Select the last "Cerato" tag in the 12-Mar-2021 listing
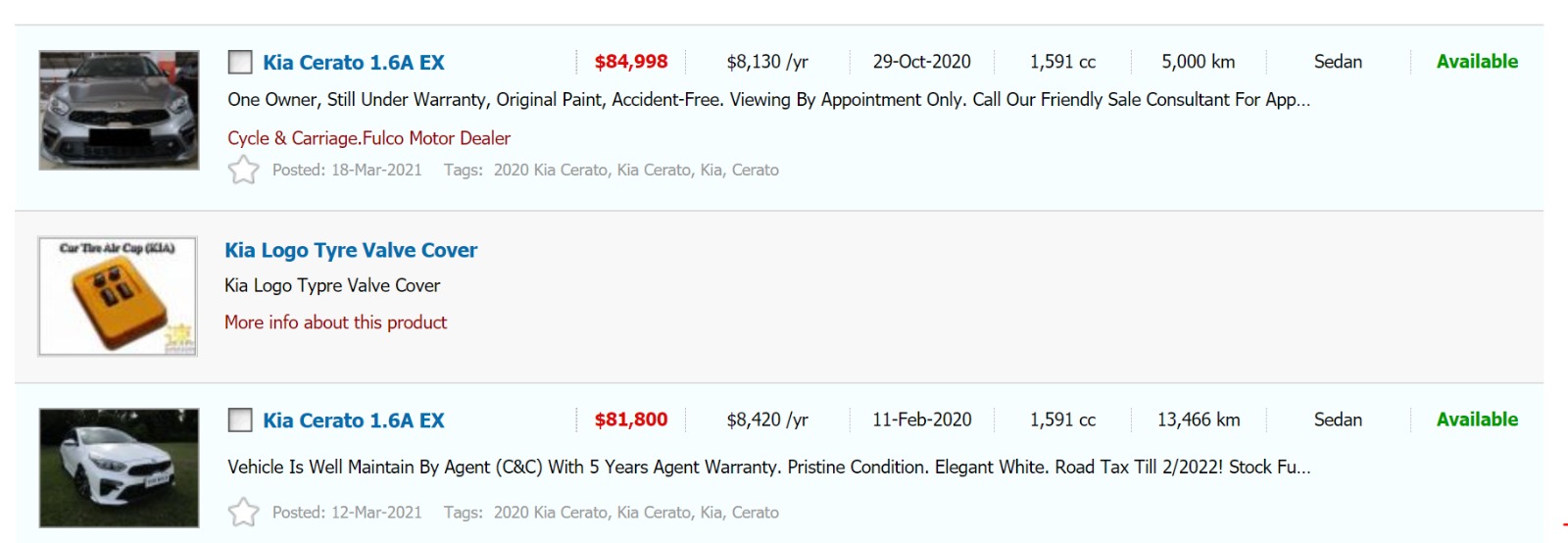 [x=756, y=513]
